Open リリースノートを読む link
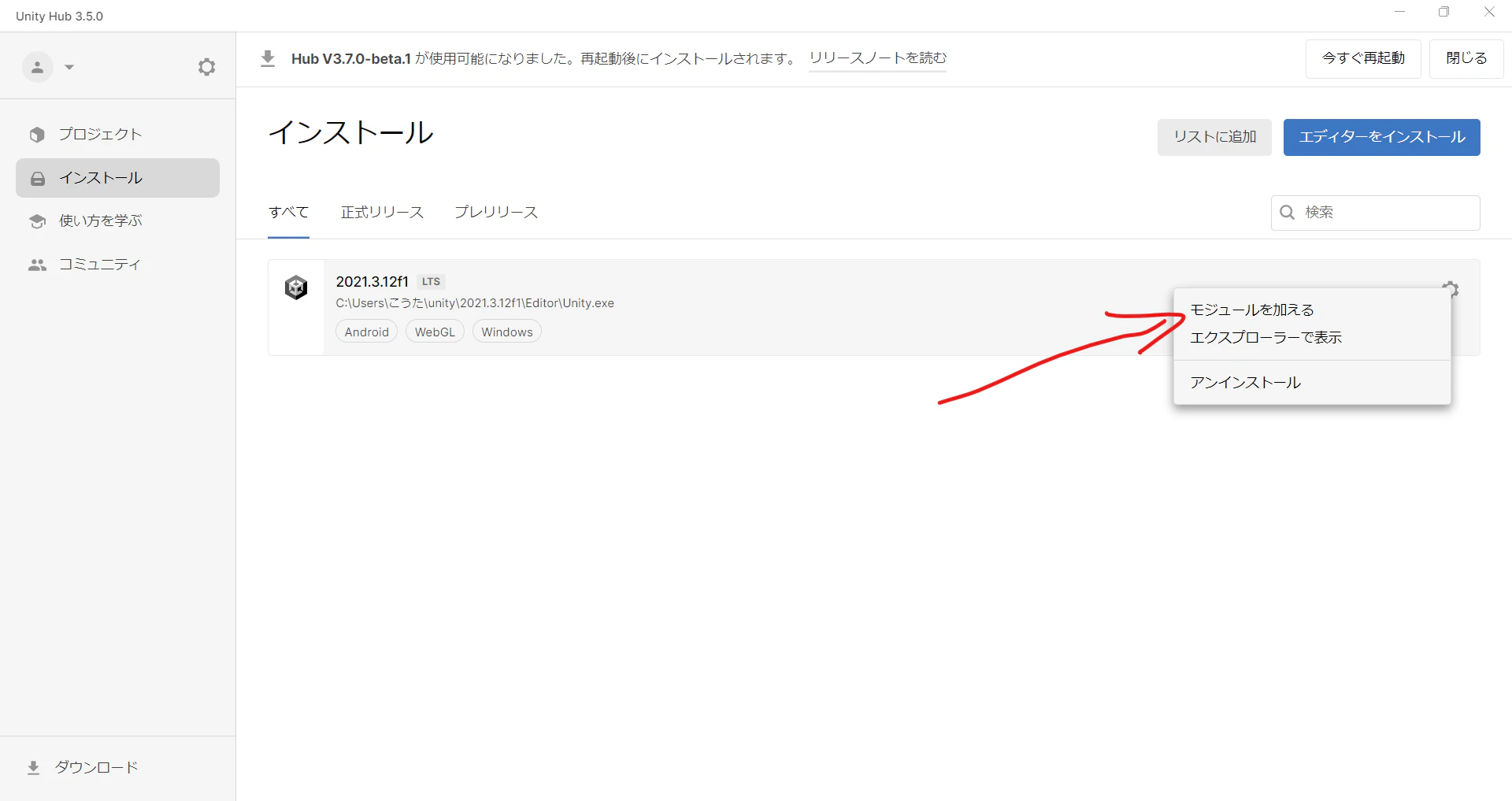The width and height of the screenshot is (1512, 801). 877,58
